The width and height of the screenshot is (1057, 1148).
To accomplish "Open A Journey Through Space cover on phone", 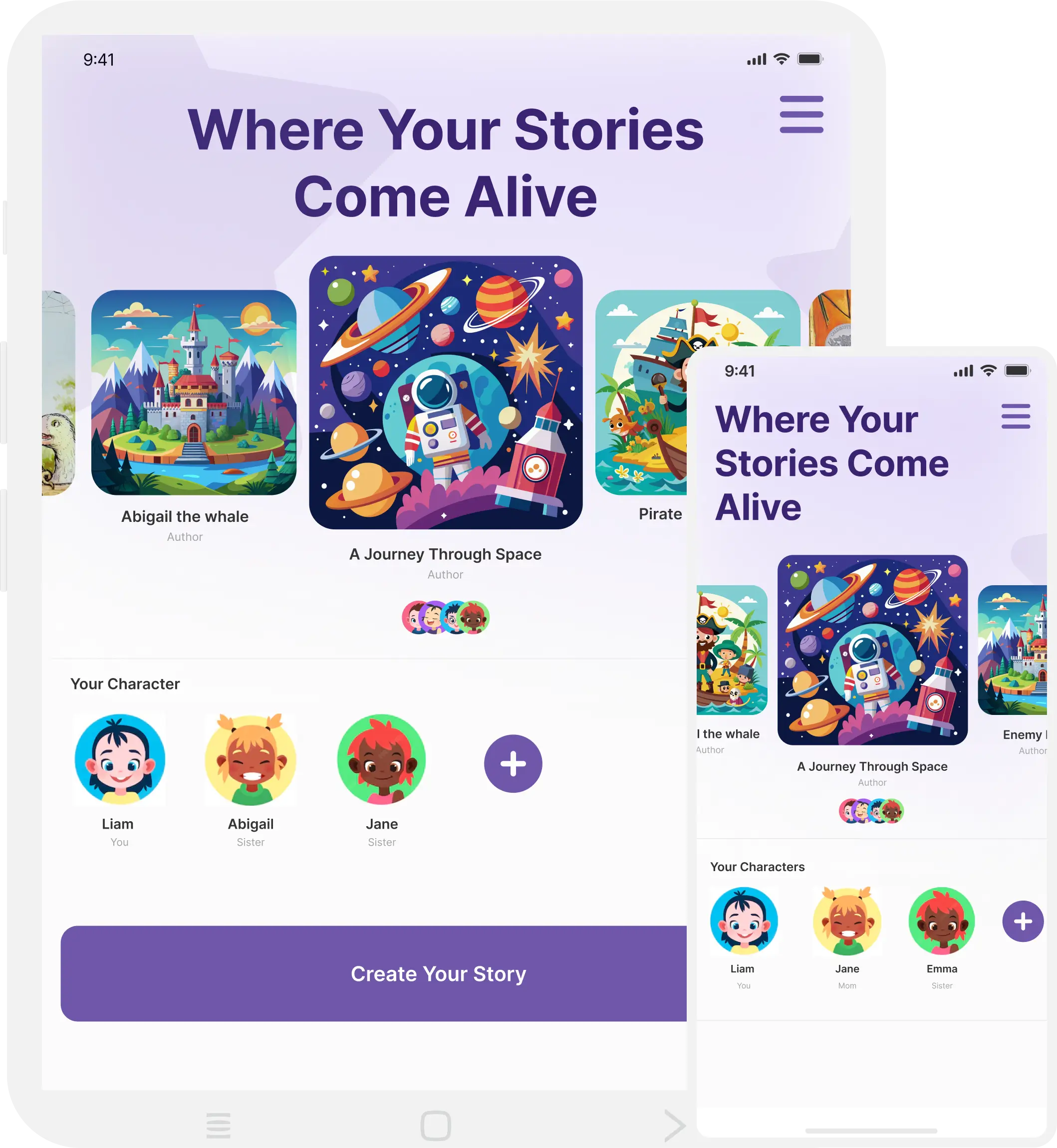I will (872, 650).
